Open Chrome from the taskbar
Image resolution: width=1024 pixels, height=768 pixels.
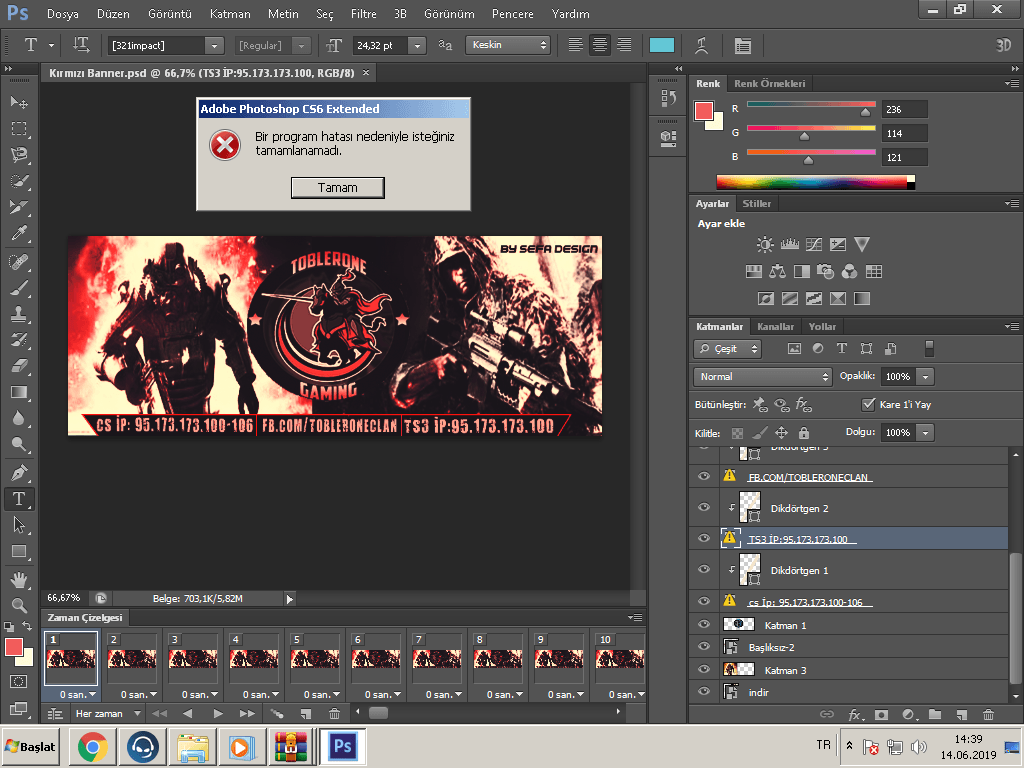93,746
